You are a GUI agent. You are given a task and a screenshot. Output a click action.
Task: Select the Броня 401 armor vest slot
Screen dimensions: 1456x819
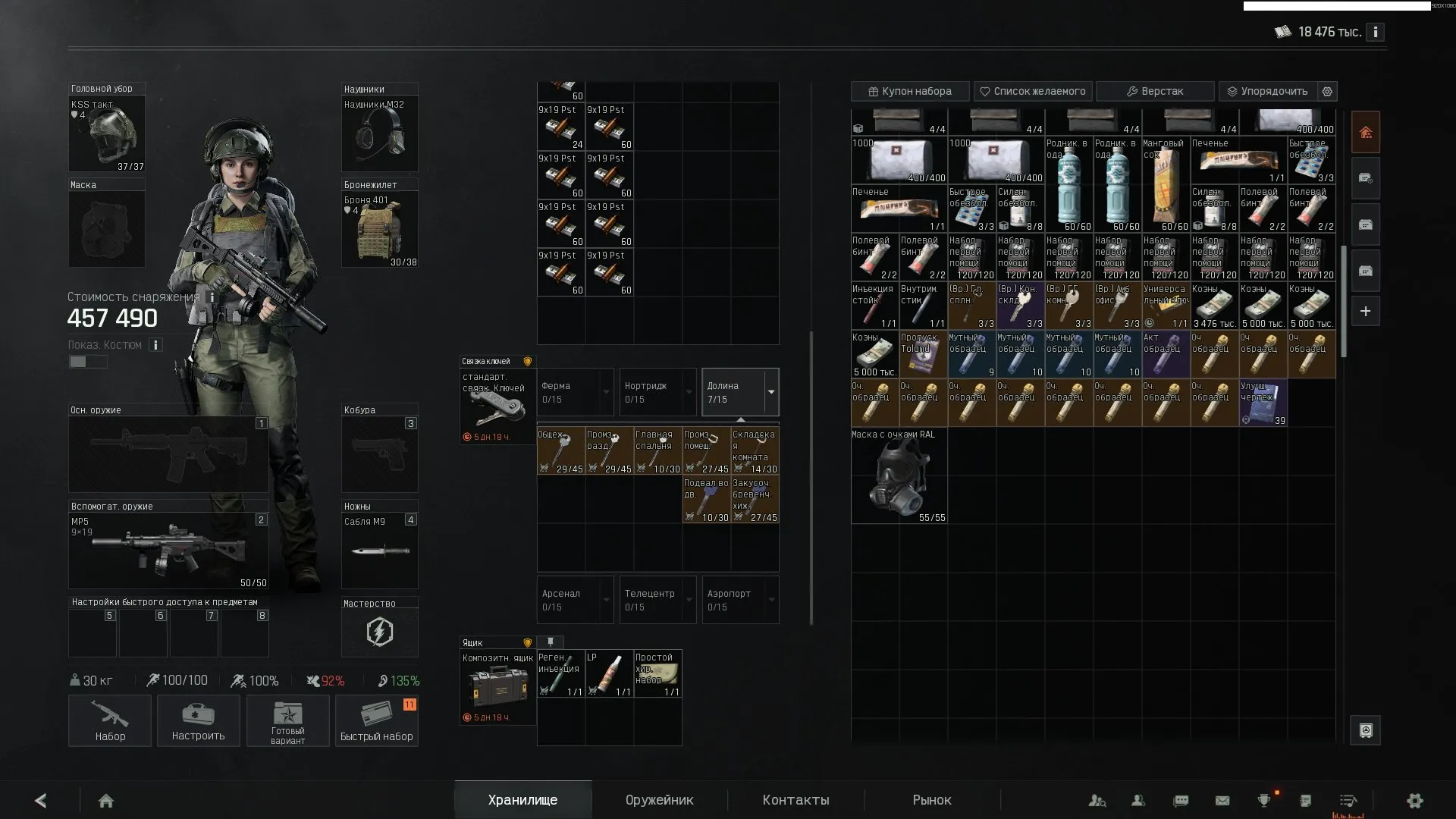[x=379, y=229]
